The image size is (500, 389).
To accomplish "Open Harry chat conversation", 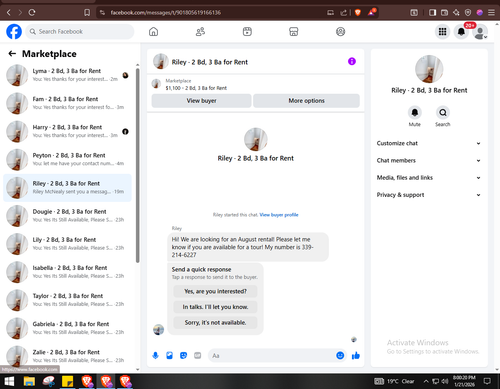I will click(x=67, y=131).
